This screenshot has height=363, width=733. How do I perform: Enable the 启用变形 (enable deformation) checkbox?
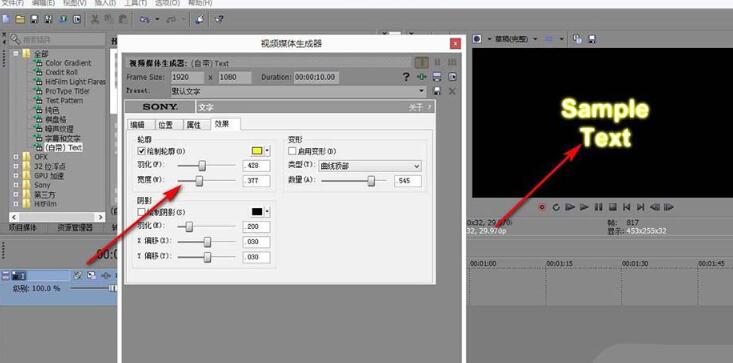pyautogui.click(x=292, y=151)
